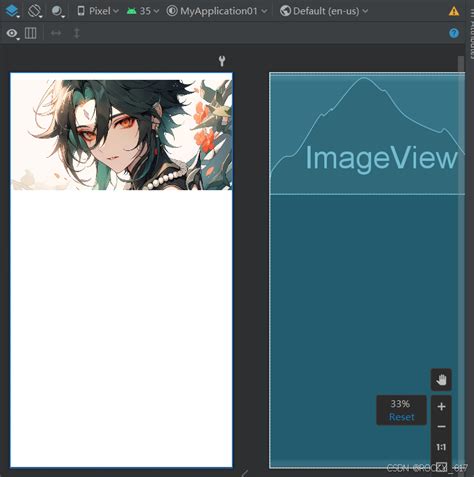Open the view options eye menu
Viewport: 474px width, 477px height.
pyautogui.click(x=13, y=33)
